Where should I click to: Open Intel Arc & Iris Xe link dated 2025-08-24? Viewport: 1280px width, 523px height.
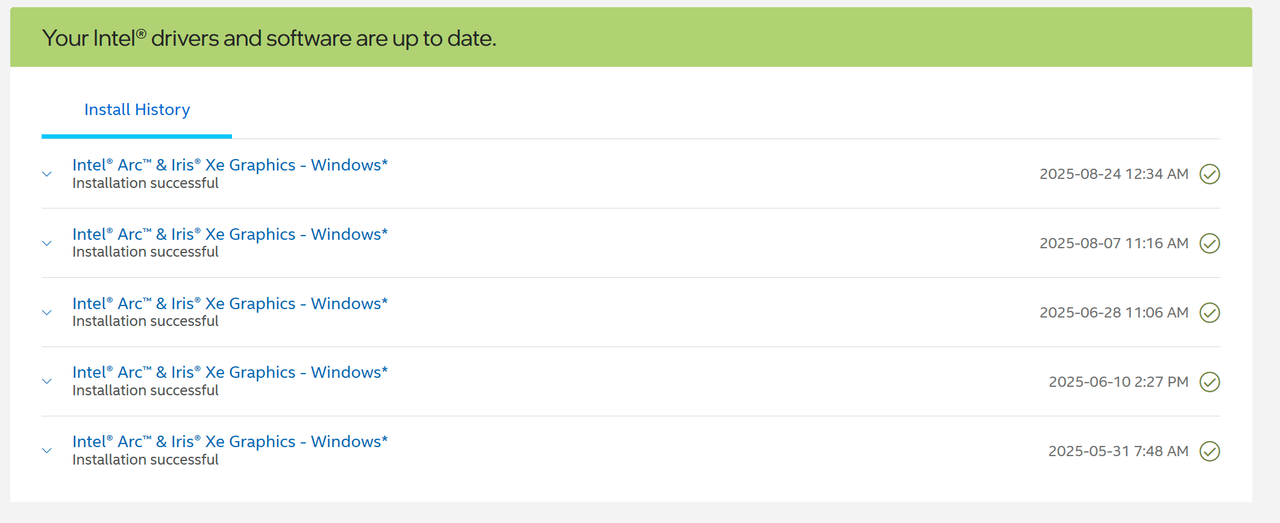[230, 165]
